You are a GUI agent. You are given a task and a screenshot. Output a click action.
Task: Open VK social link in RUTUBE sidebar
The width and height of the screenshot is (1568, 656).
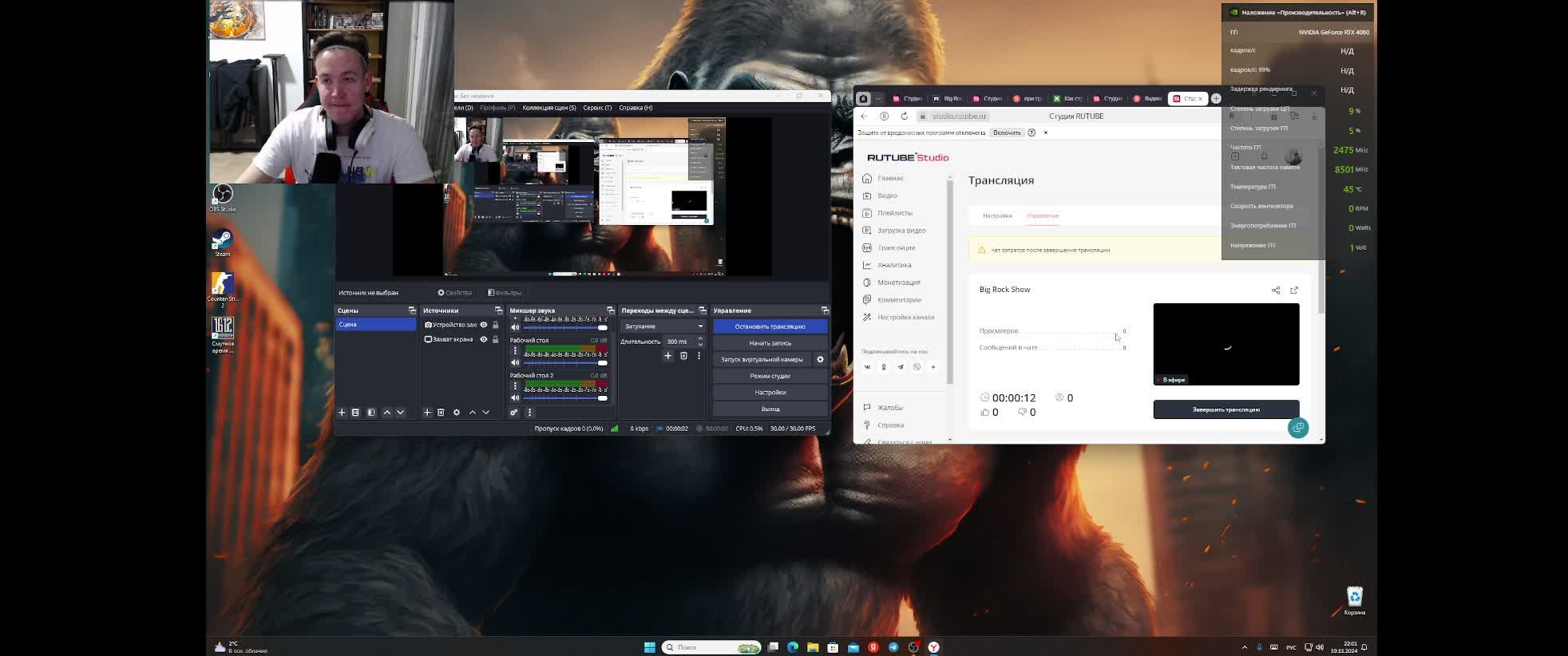tap(867, 367)
